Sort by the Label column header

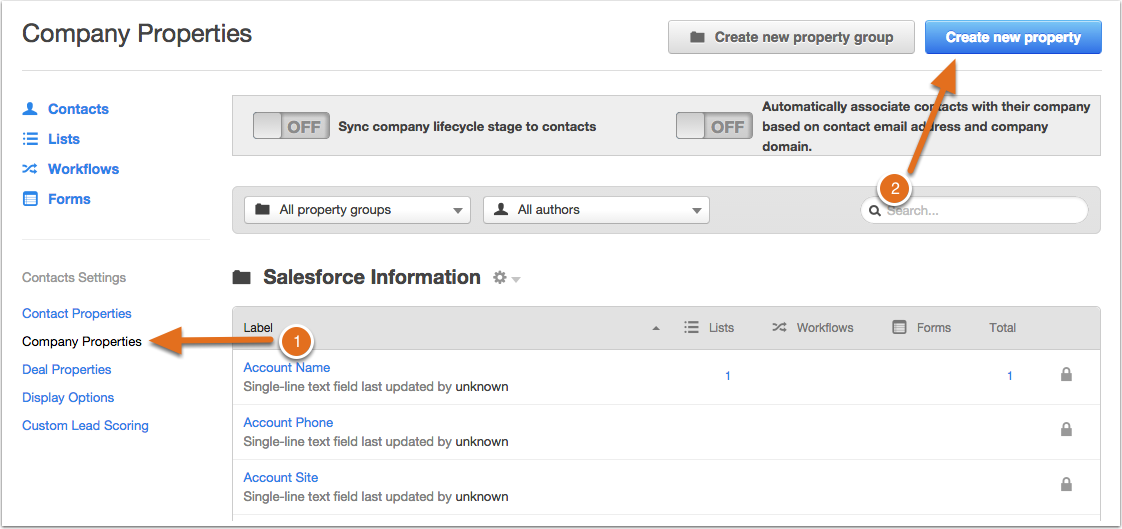(258, 327)
